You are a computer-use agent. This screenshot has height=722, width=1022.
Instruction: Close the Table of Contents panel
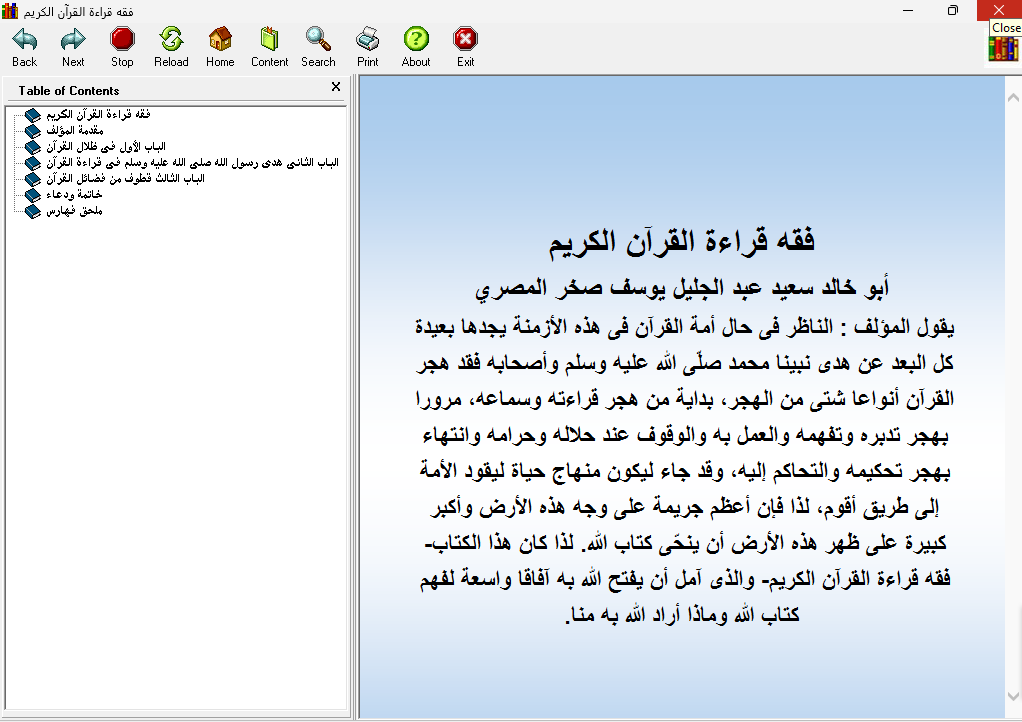coord(336,88)
